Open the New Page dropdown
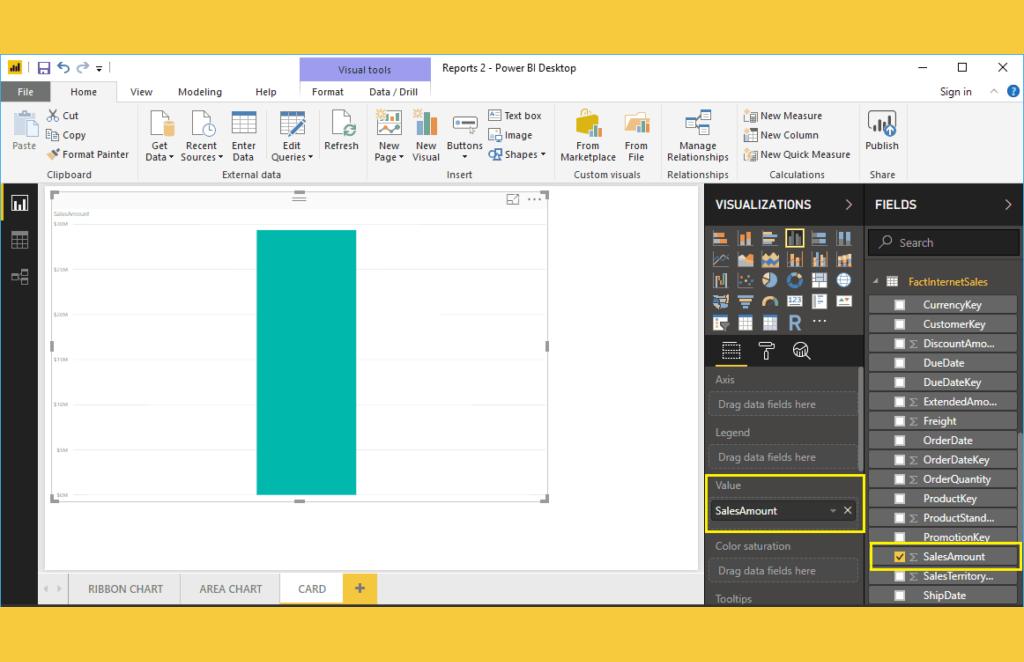The height and width of the screenshot is (662, 1024). tap(389, 136)
